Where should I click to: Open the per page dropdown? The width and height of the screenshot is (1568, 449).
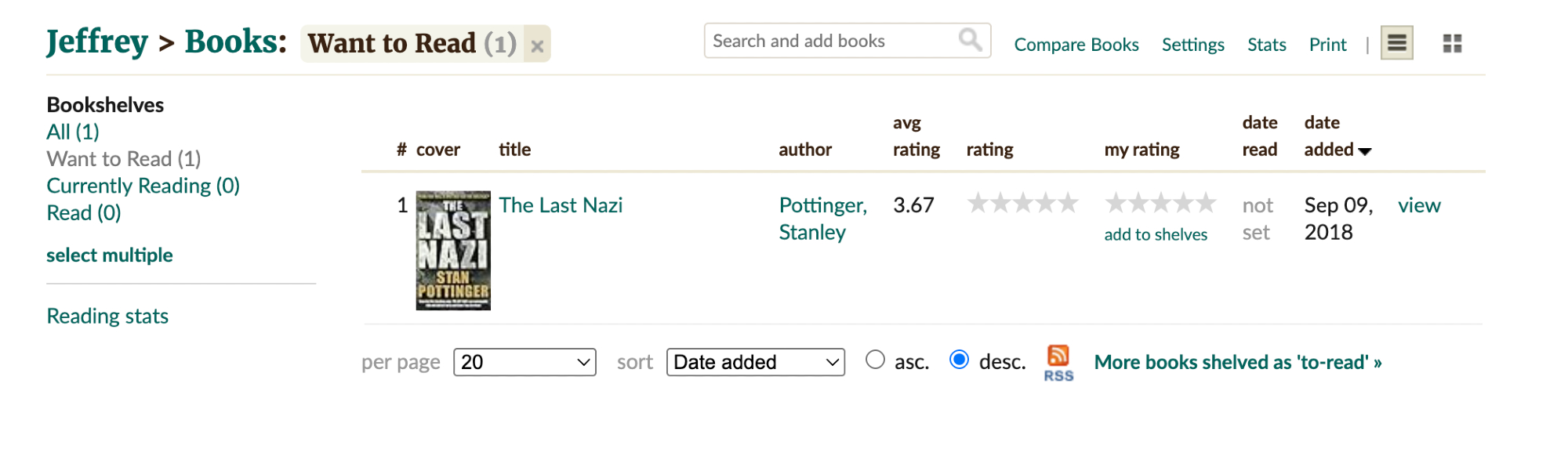(524, 362)
